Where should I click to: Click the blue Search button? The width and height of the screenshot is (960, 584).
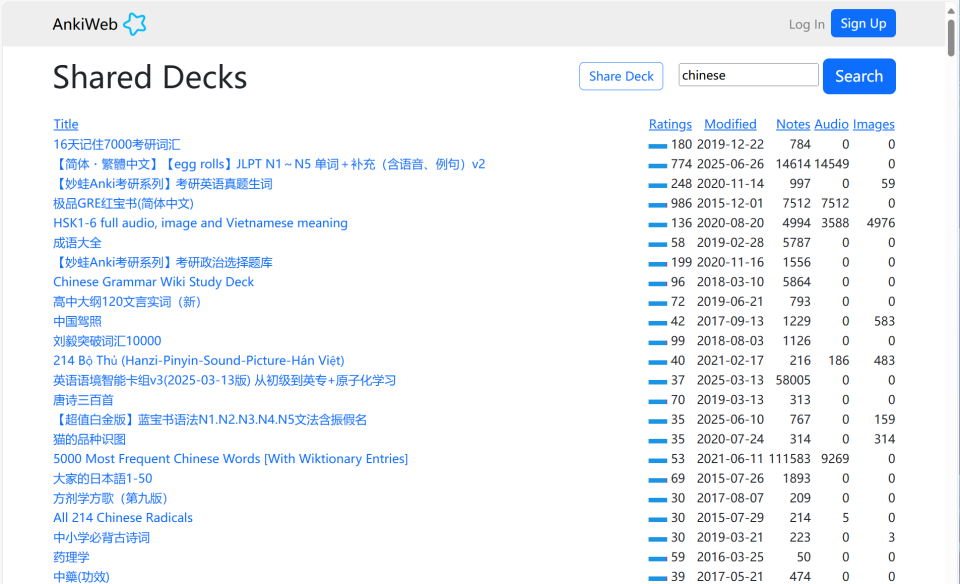click(859, 76)
